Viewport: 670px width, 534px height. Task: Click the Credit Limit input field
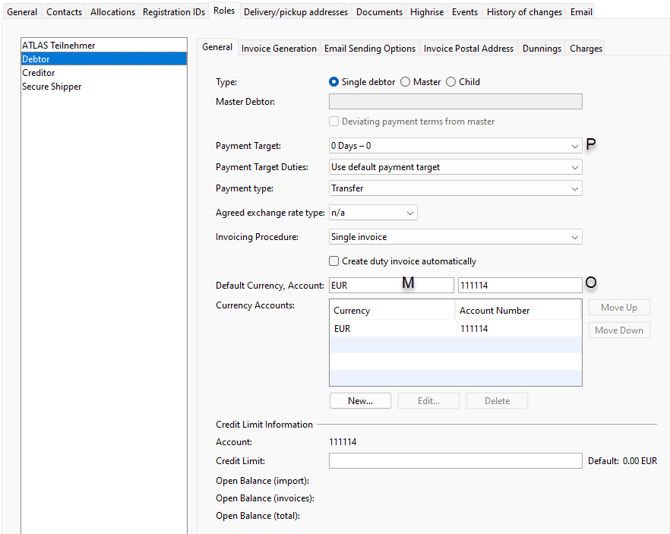coord(455,461)
